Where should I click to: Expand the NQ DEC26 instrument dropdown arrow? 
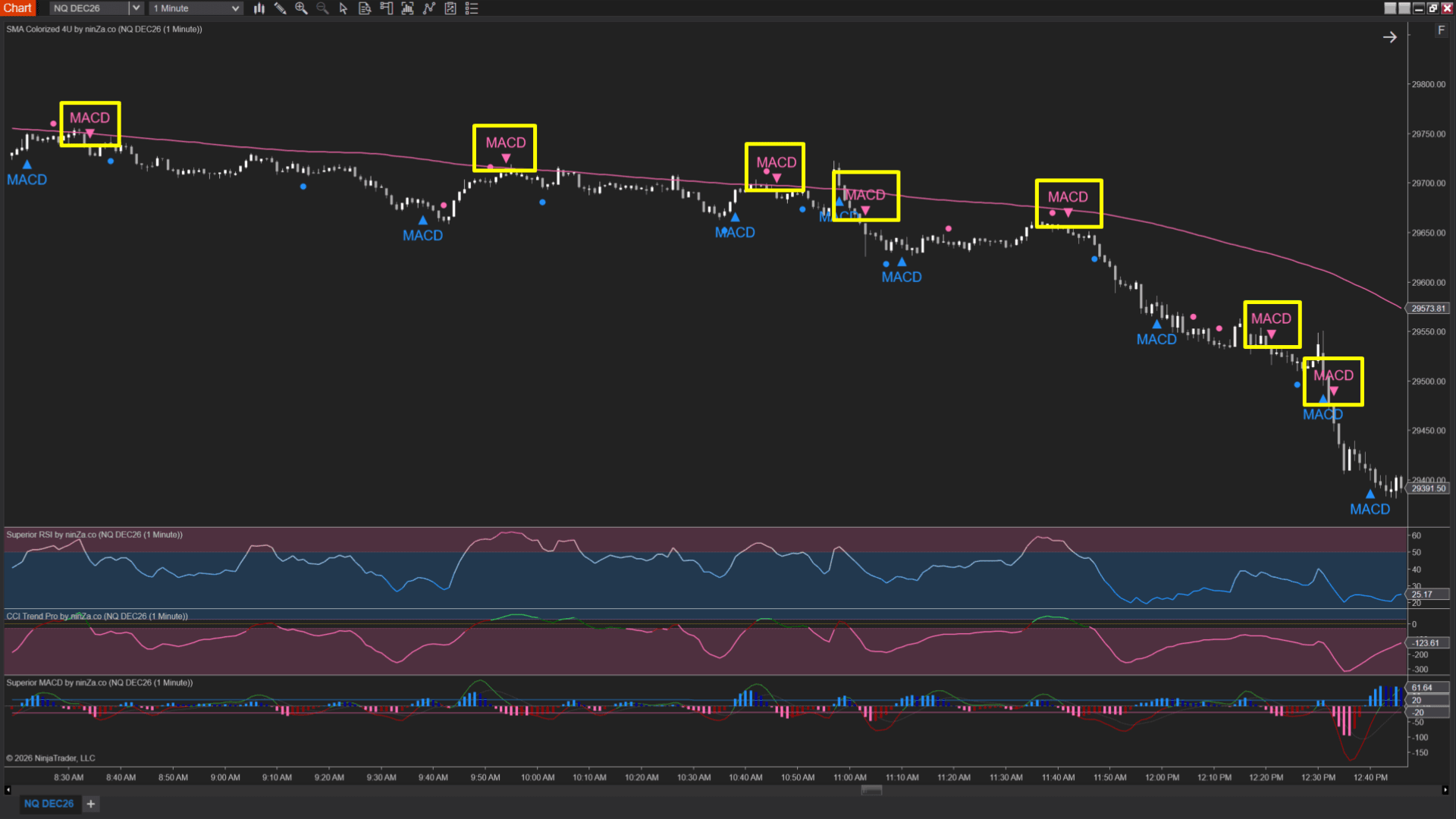(x=136, y=8)
